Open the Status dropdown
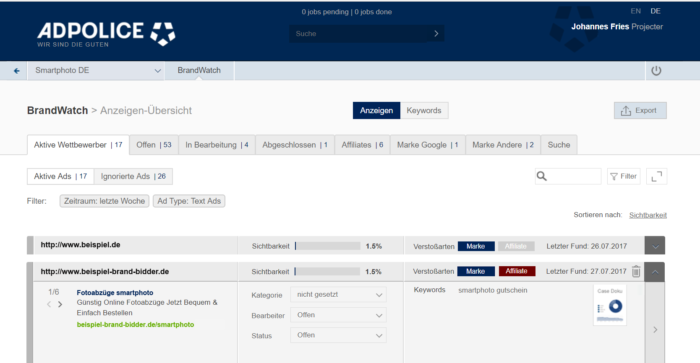The image size is (700, 363). click(x=338, y=335)
